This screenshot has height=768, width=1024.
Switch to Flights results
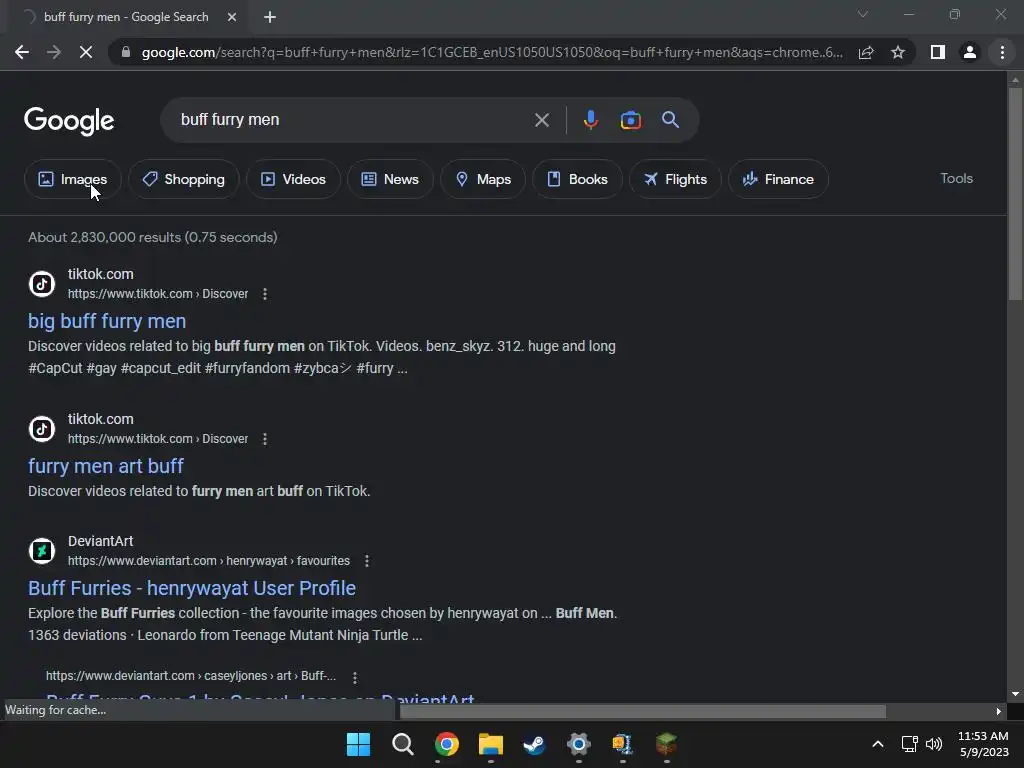click(675, 179)
